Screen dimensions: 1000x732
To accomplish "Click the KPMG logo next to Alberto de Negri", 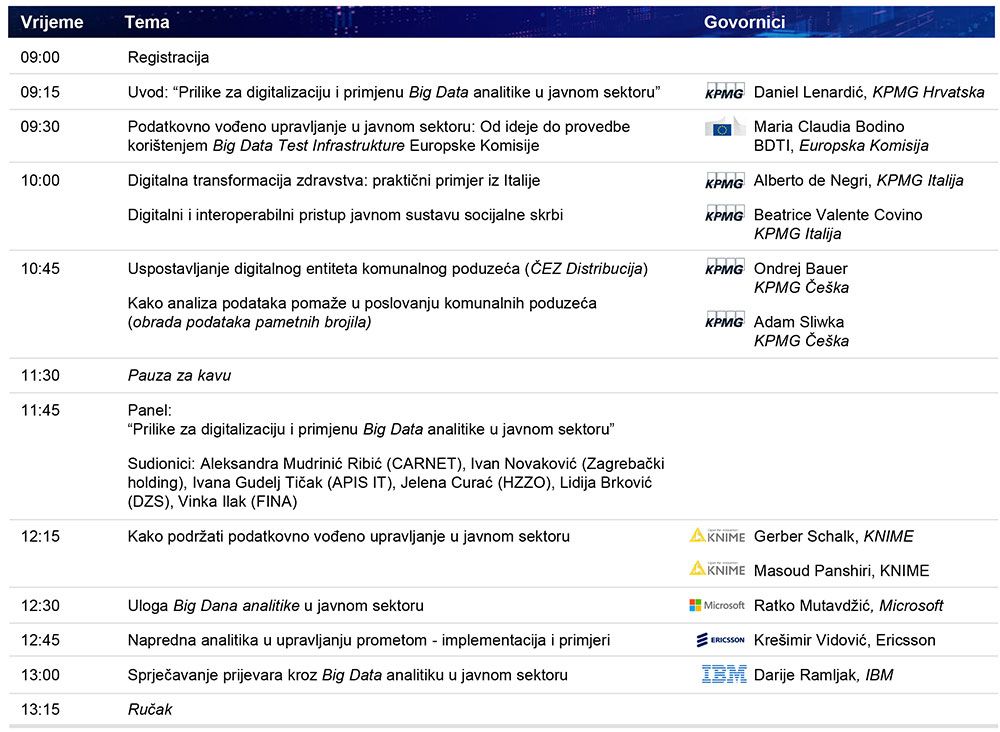I will point(725,181).
